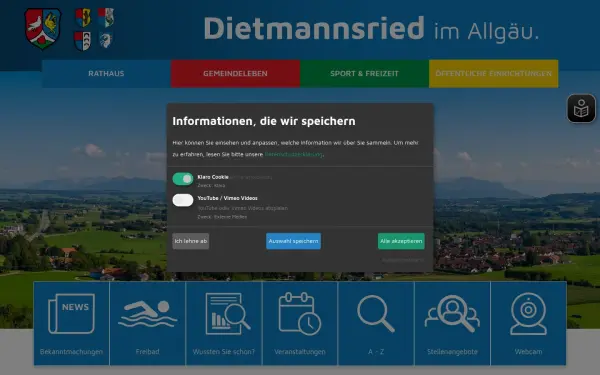The width and height of the screenshot is (600, 375).
Task: Open the RATHAUS menu
Action: 106,73
